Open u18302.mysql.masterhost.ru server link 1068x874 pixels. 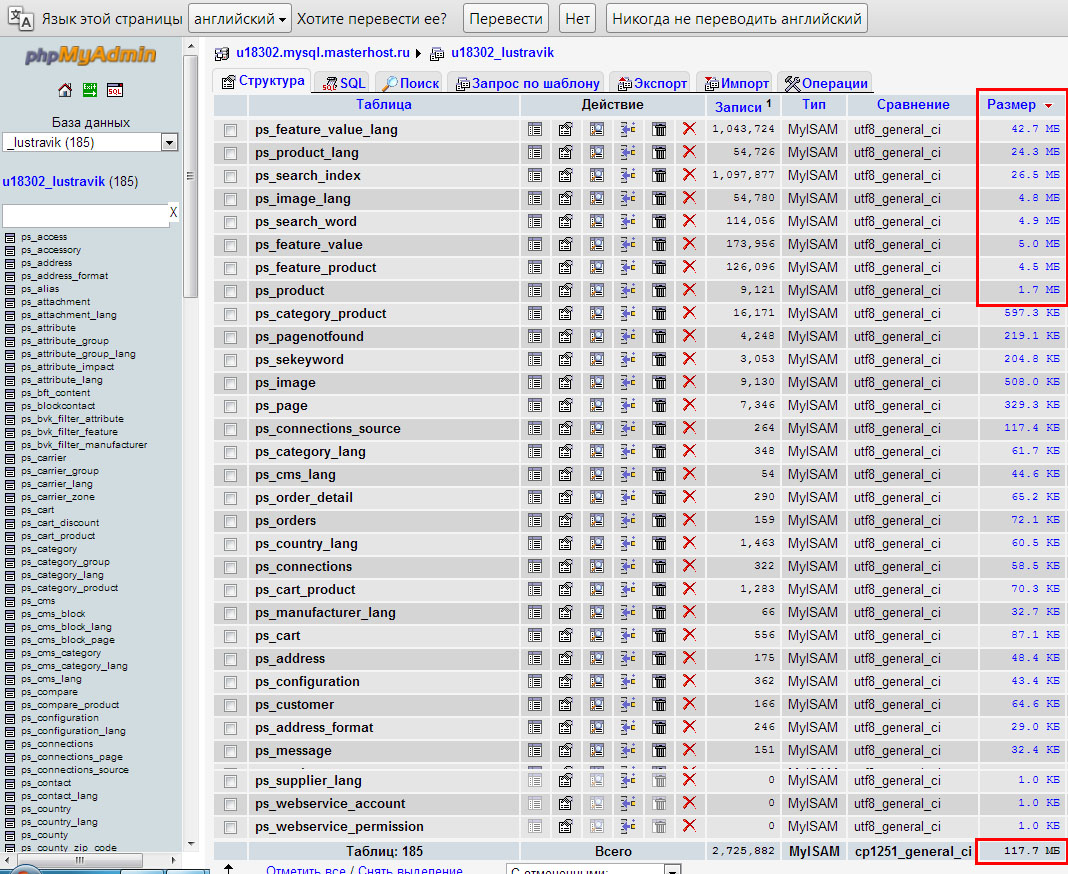coord(323,52)
